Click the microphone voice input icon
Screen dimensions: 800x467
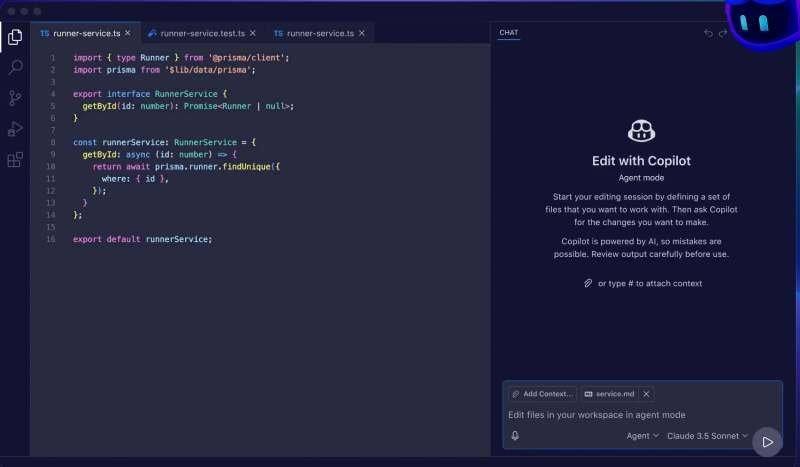point(515,435)
